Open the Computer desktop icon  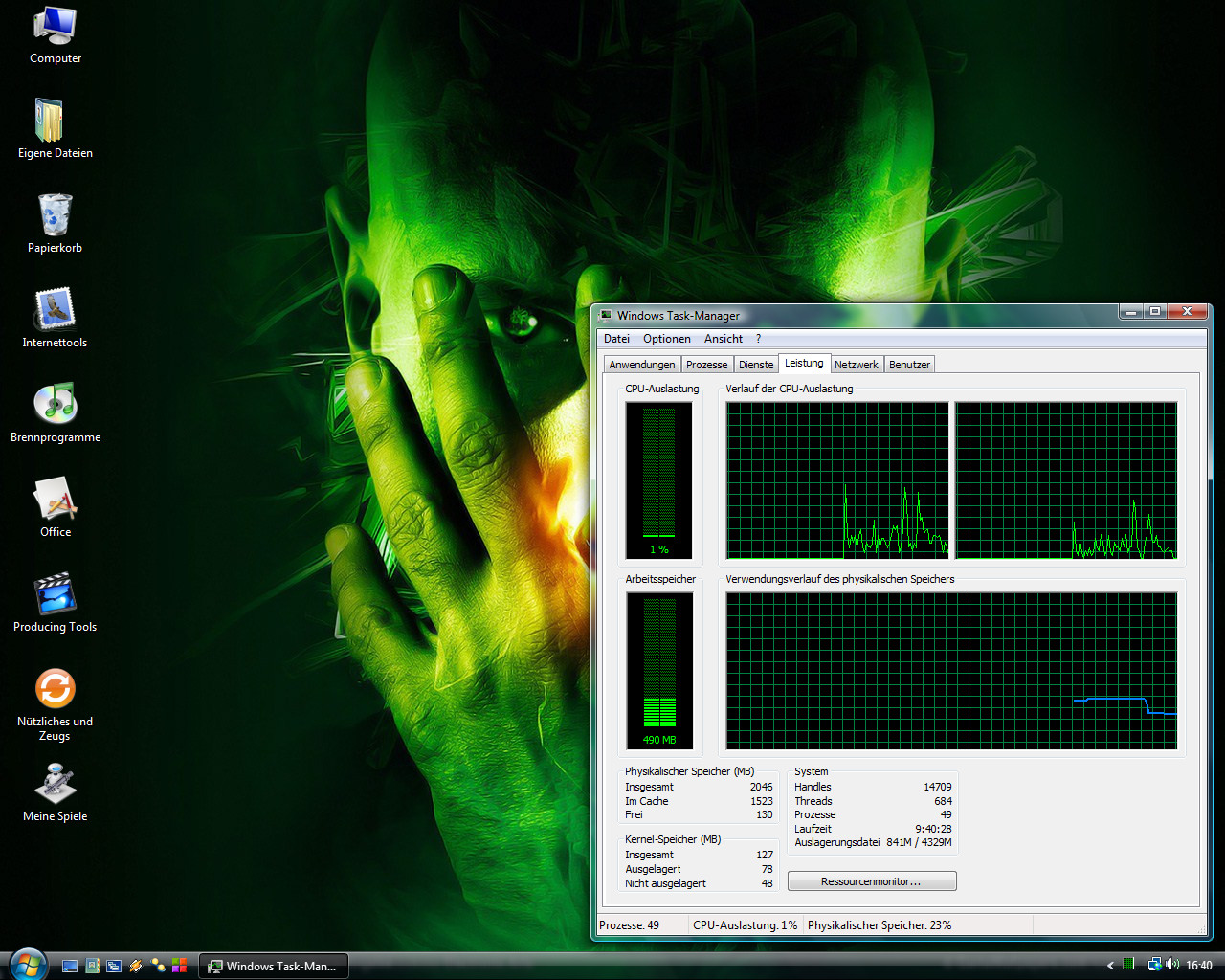coord(56,35)
